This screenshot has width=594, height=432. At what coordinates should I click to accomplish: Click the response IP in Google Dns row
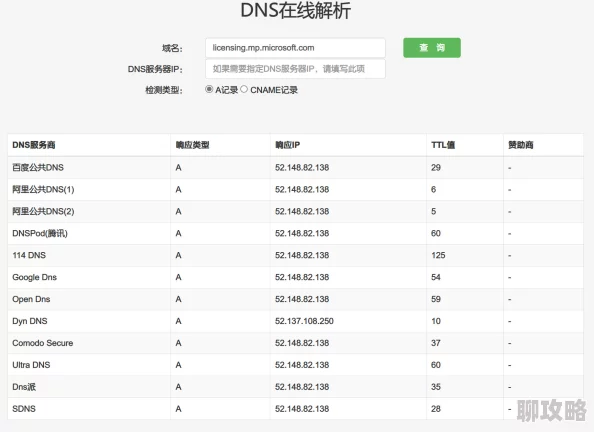point(302,277)
